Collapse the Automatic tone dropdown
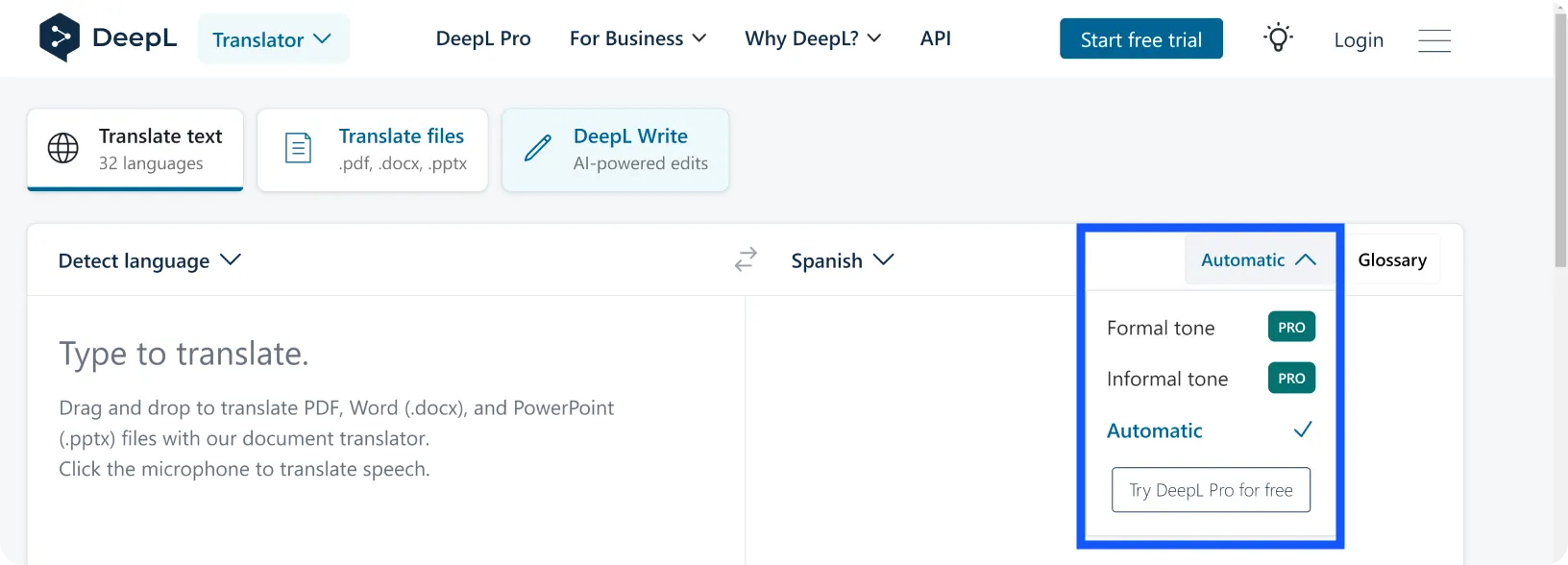 tap(1259, 260)
